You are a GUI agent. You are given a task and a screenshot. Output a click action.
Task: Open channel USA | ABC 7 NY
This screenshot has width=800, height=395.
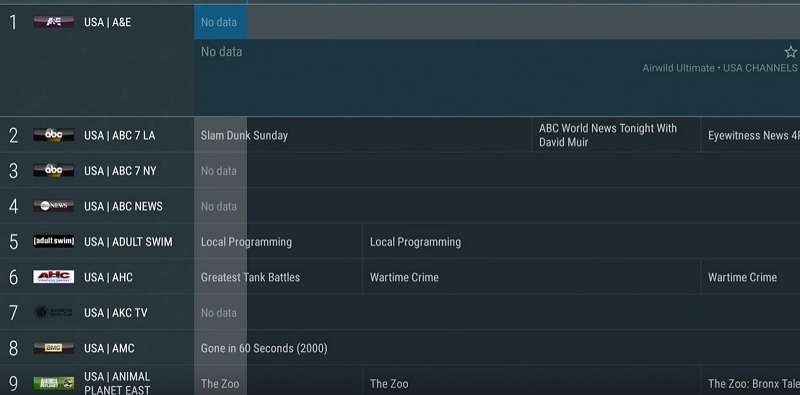[x=120, y=171]
